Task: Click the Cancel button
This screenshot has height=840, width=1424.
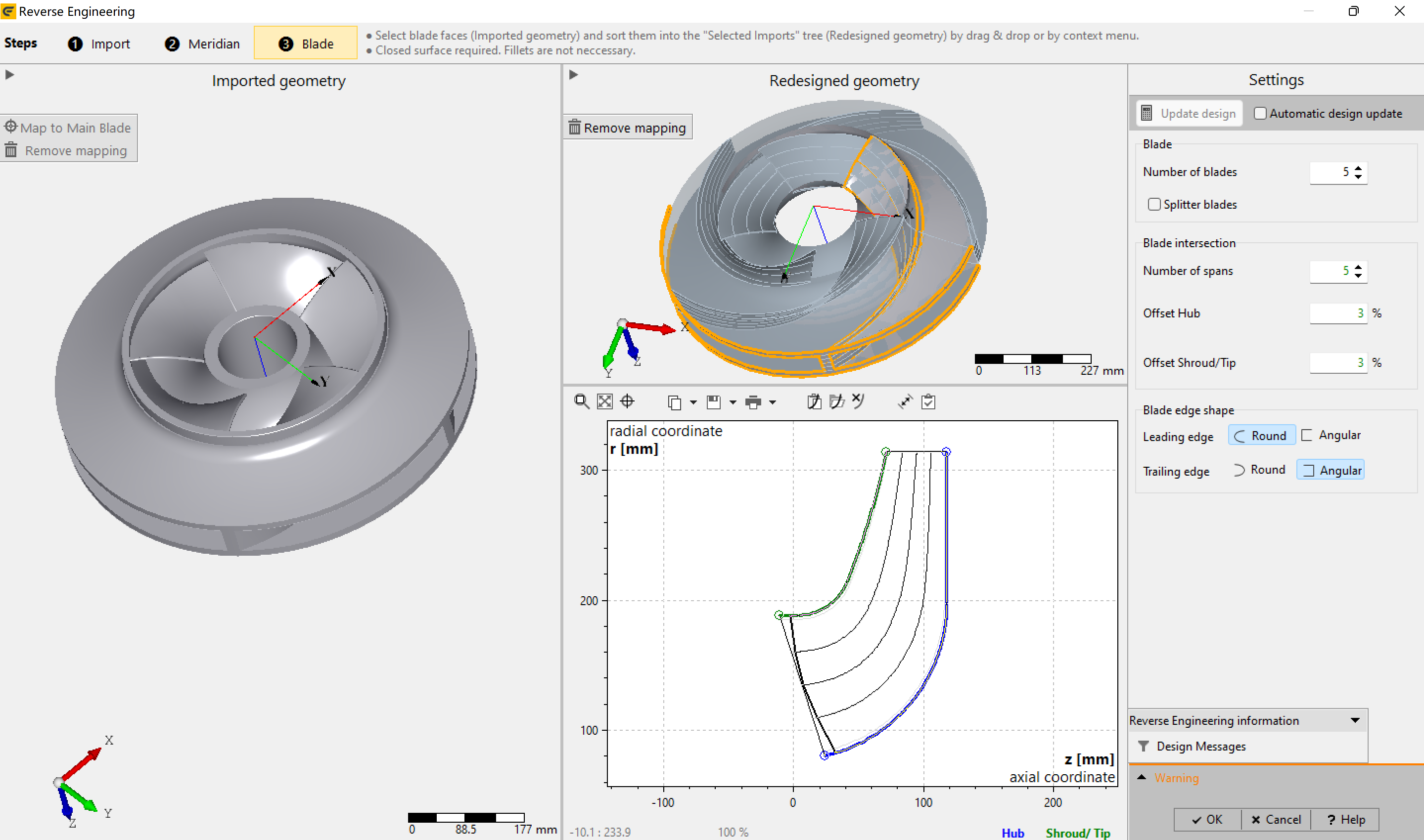Action: [1276, 820]
